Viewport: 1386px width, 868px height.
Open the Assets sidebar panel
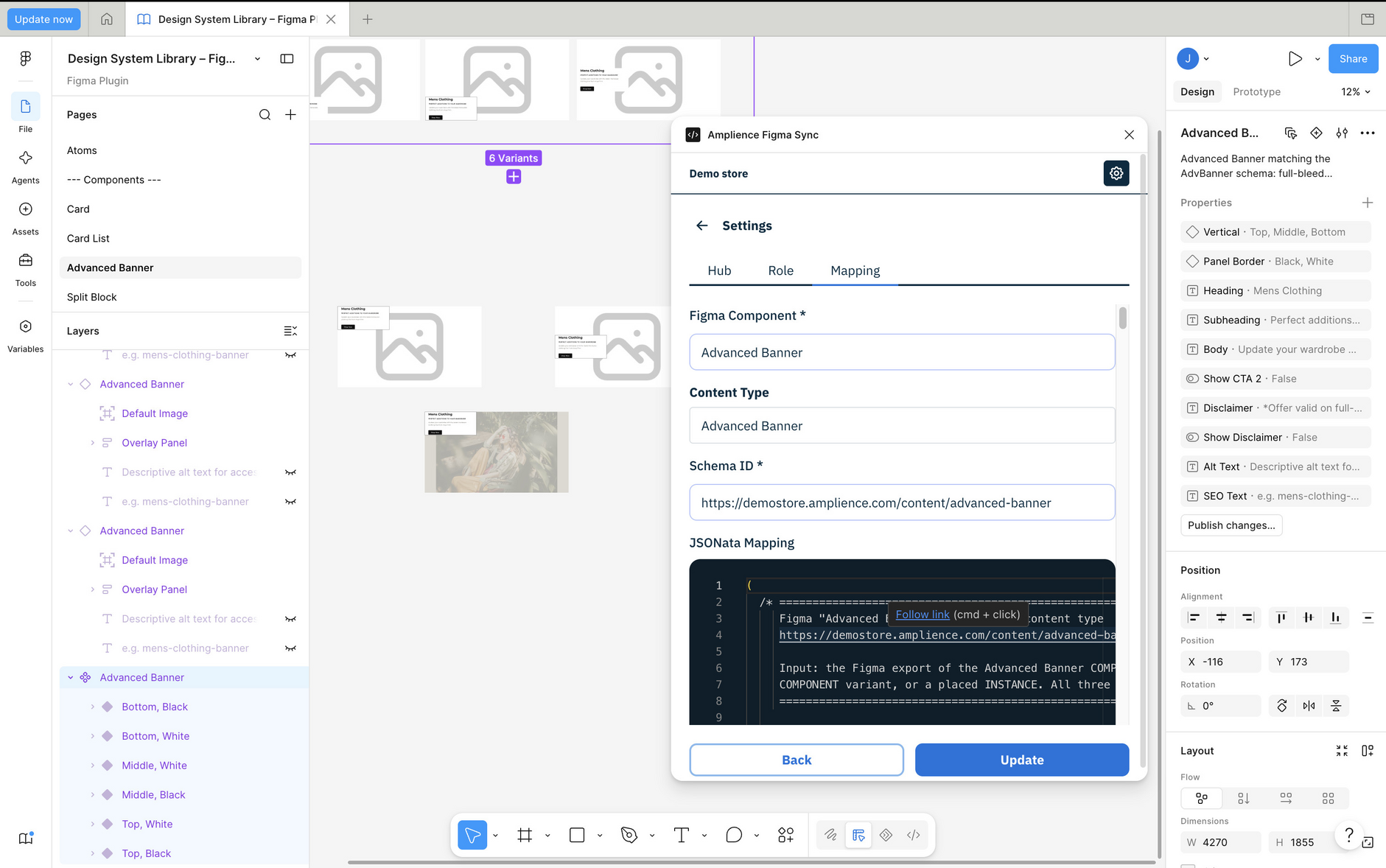click(x=25, y=218)
